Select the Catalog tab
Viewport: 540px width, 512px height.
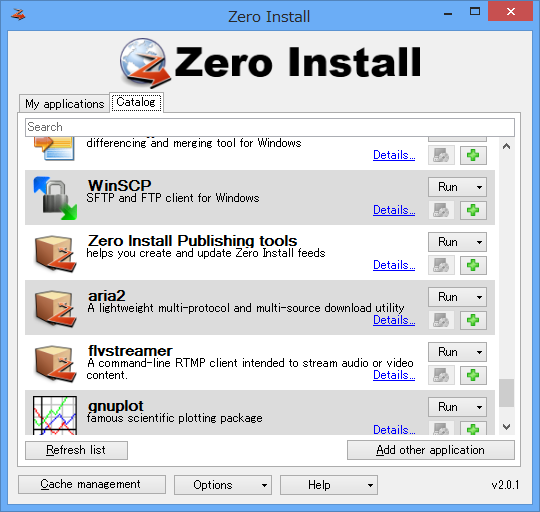coord(136,102)
